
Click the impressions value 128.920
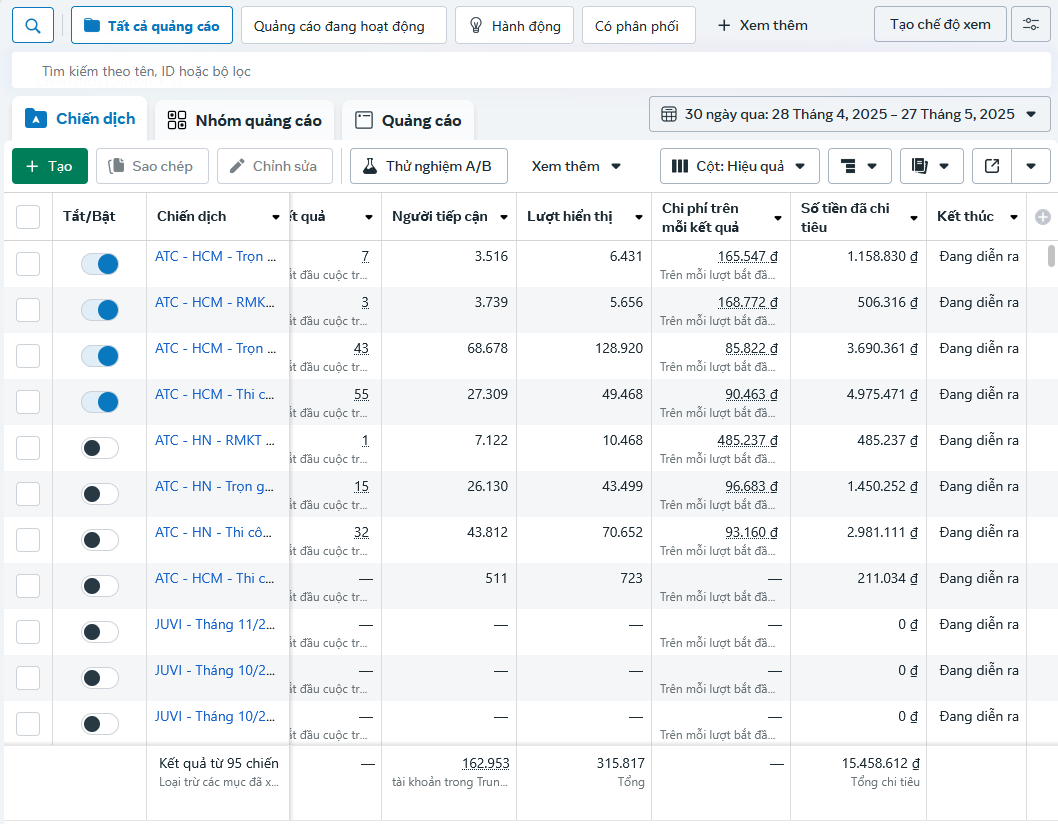(x=619, y=348)
